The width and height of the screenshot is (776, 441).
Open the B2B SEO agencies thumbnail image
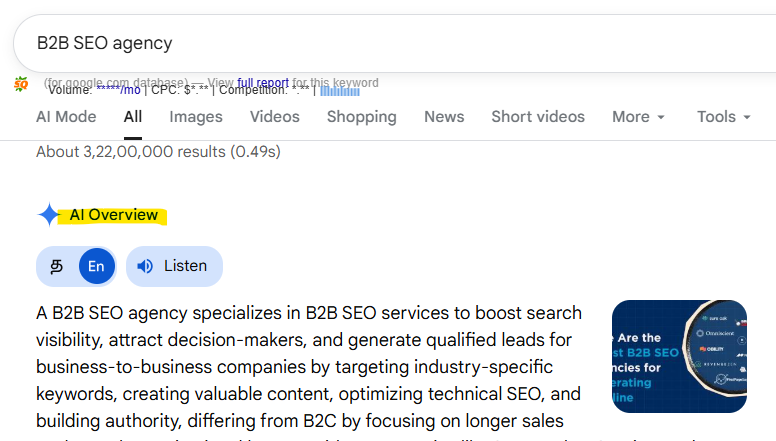point(679,357)
